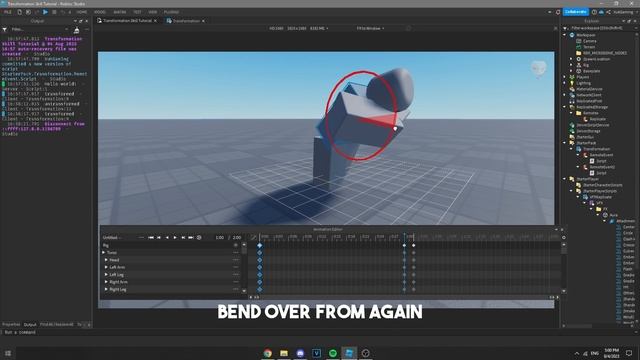640x360 pixels.
Task: Click the filter funnel icon in Output panel
Action: tap(4, 30)
